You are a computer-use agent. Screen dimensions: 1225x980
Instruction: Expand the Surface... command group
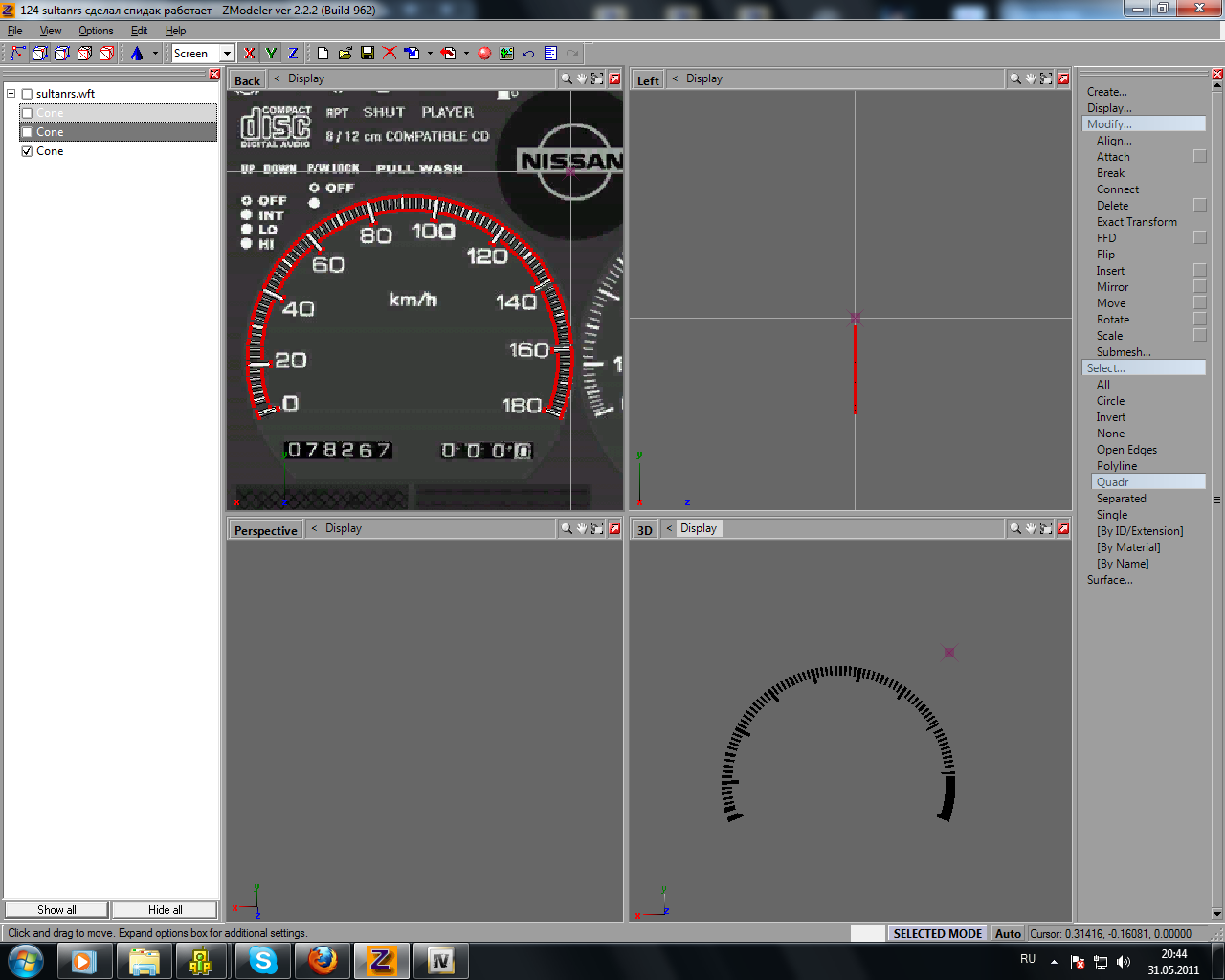coord(1110,580)
